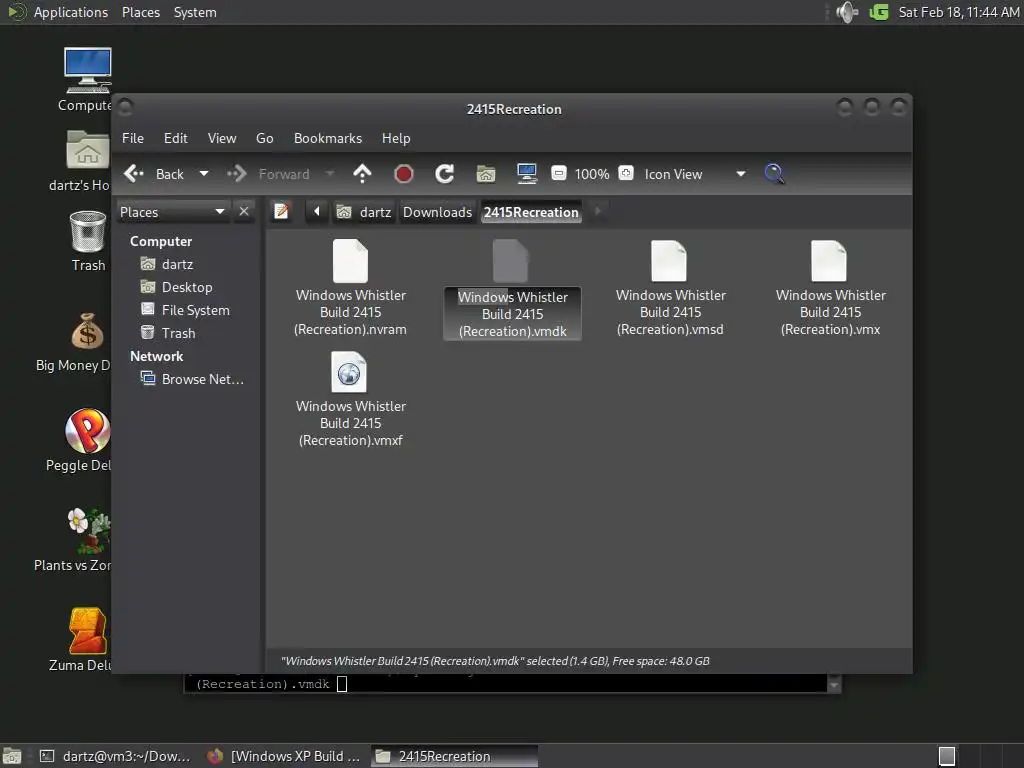Switch to dartz@vm3 terminal taskbar item

point(115,756)
